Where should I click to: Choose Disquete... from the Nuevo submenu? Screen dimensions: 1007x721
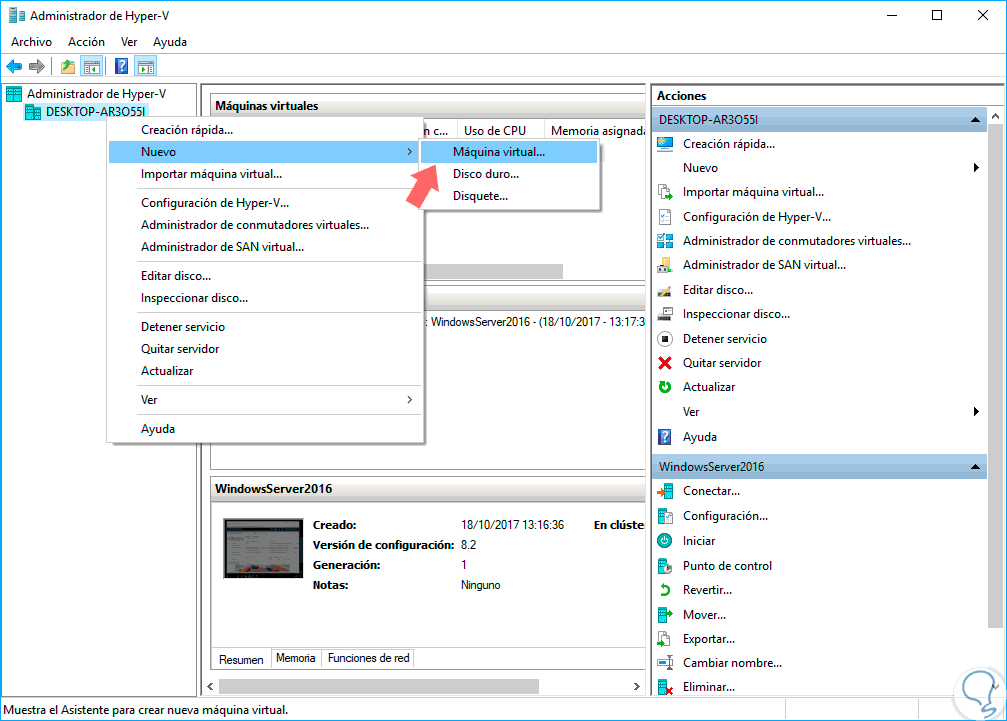(509, 196)
